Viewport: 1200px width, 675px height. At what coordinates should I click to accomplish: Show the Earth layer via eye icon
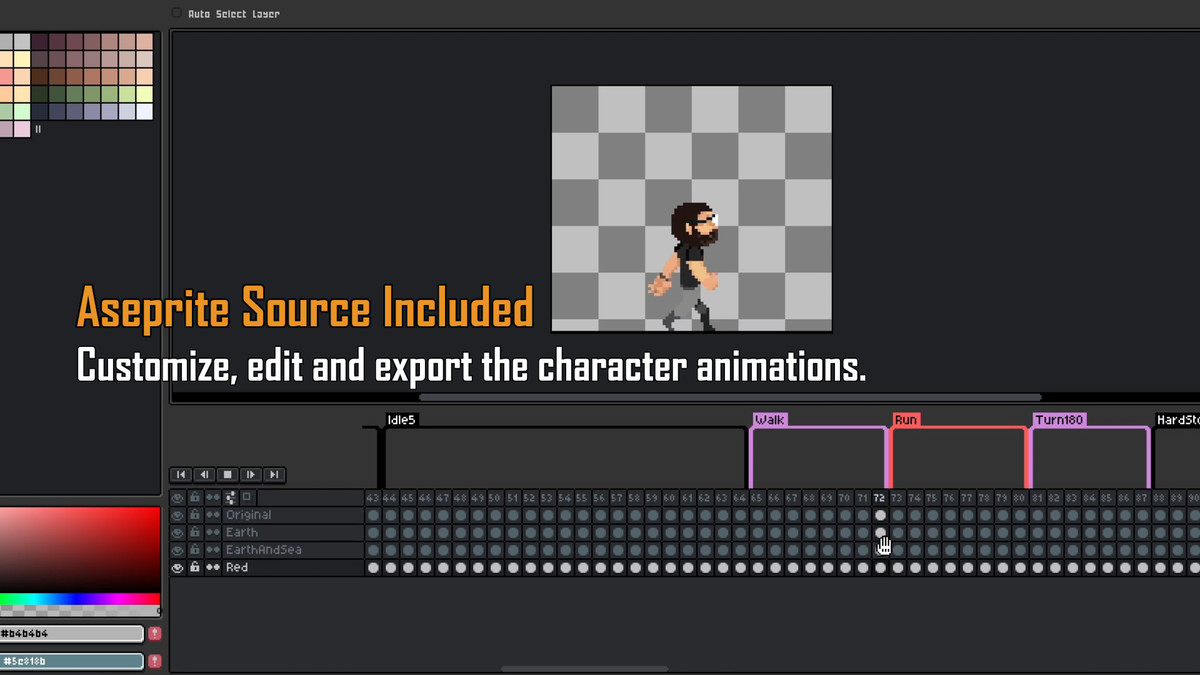pos(178,532)
